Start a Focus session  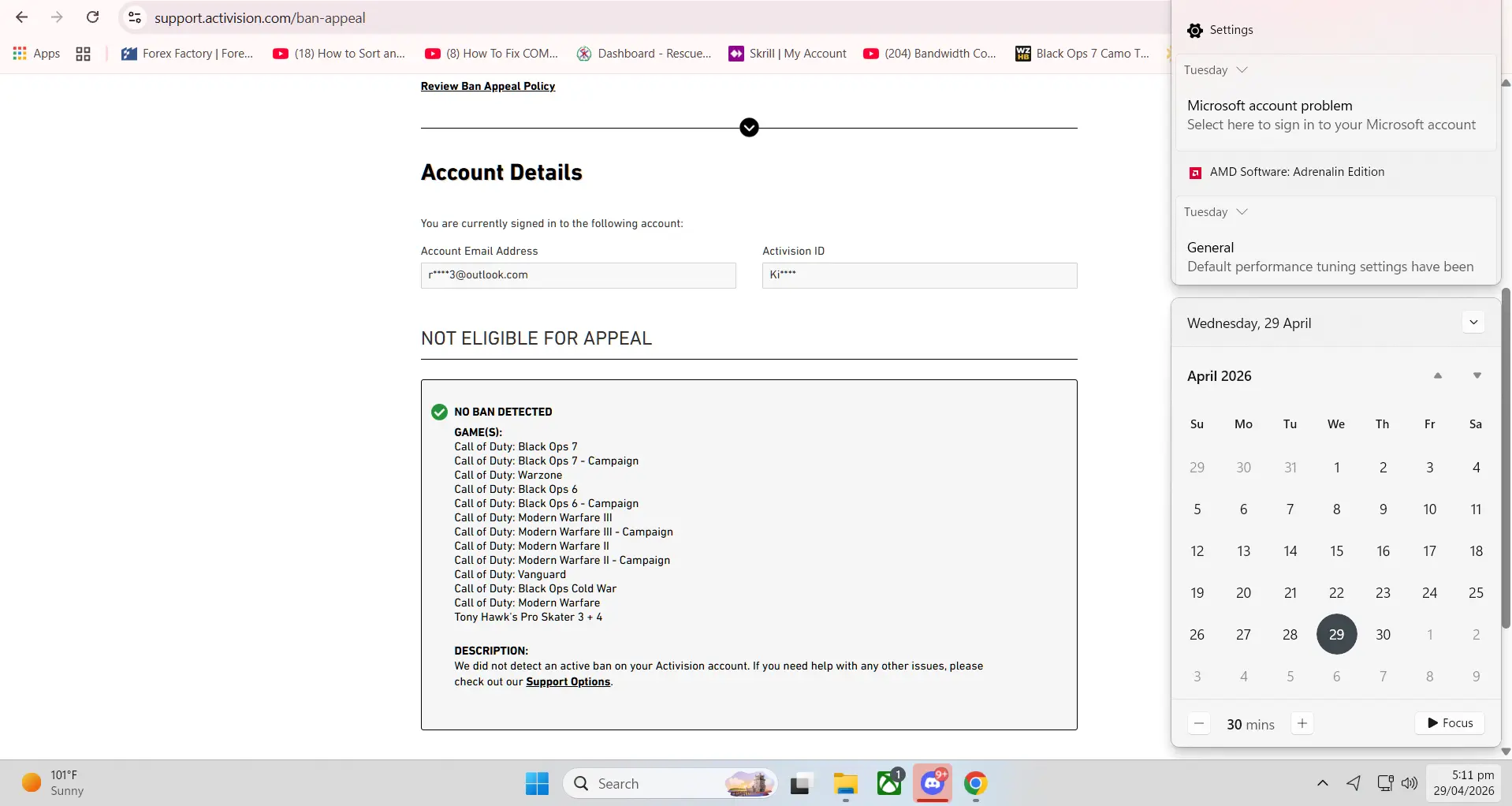tap(1451, 723)
